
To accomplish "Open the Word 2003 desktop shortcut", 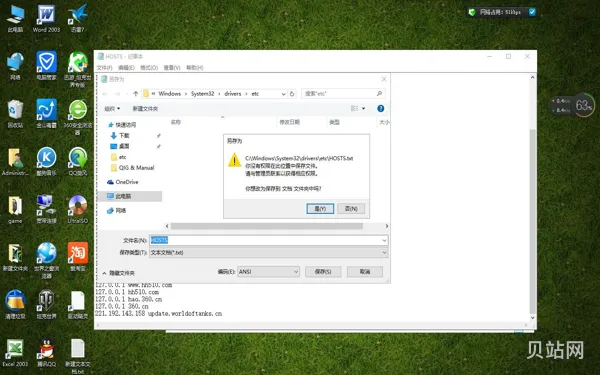I will [46, 18].
